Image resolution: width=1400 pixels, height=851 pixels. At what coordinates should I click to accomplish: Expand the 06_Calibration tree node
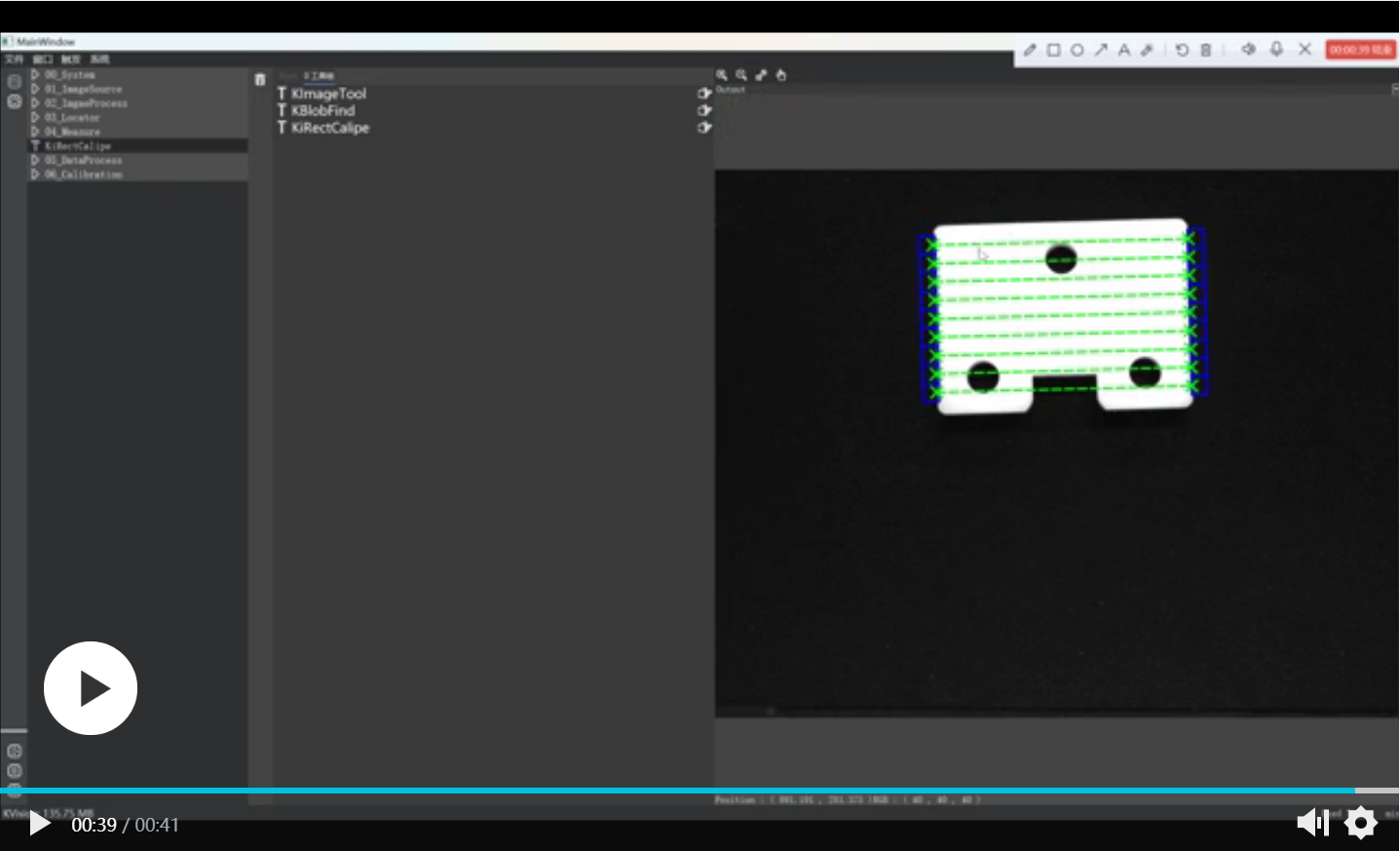pos(35,174)
